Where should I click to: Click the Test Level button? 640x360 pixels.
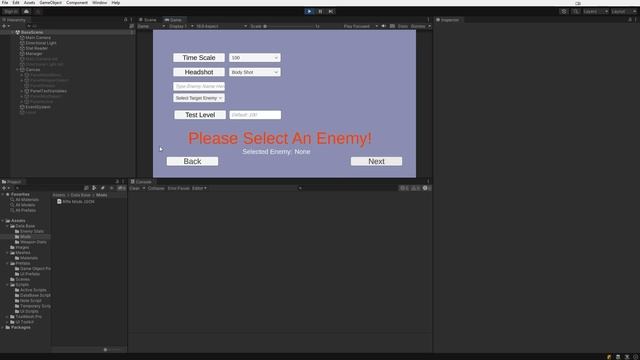click(x=200, y=115)
